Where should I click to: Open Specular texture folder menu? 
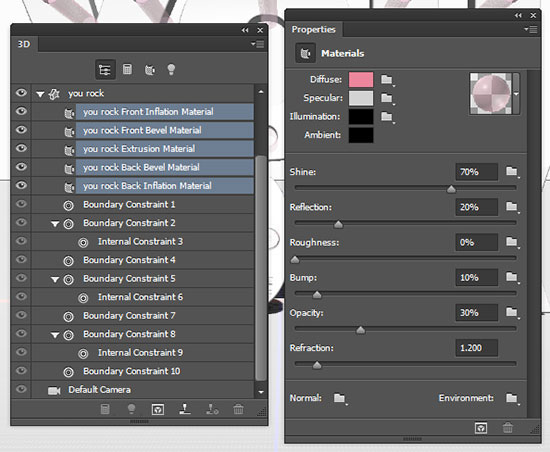pyautogui.click(x=387, y=98)
